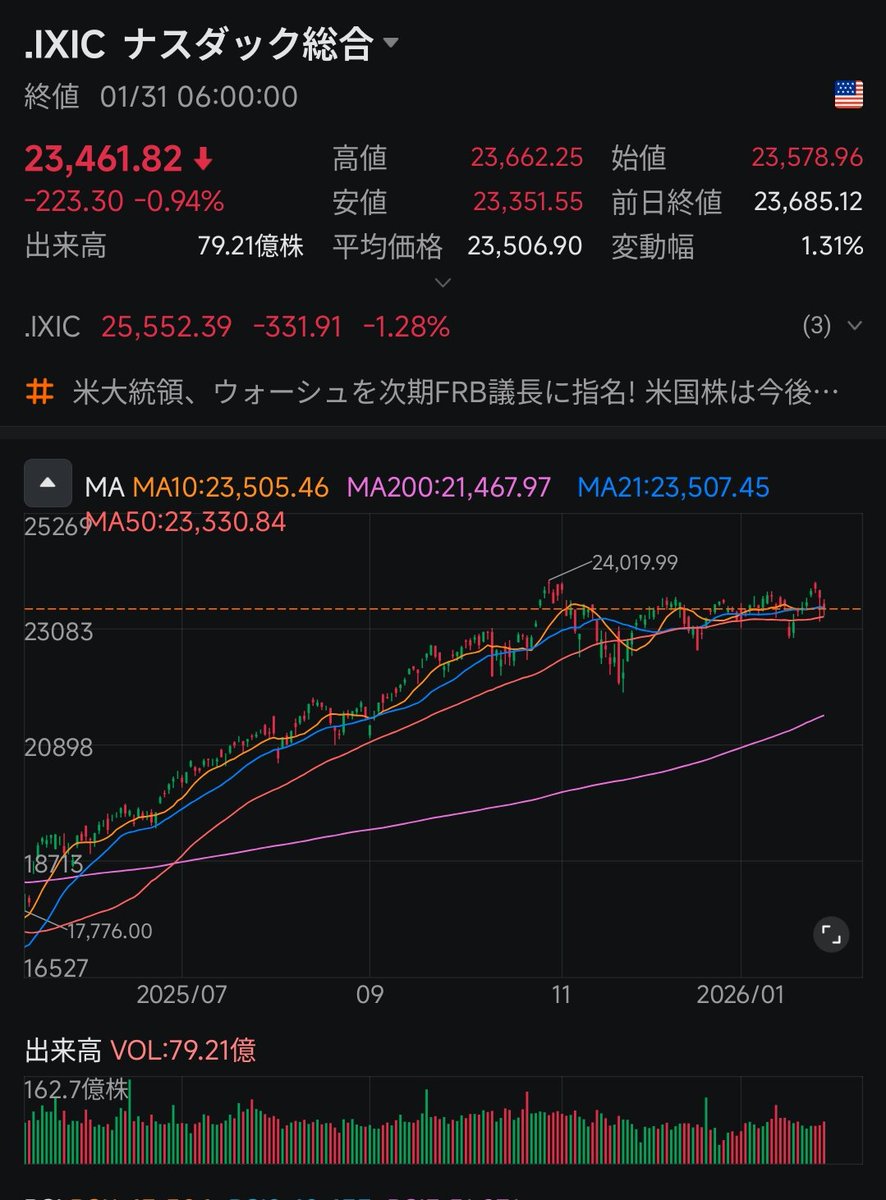Tap the 20898 price axis label
The width and height of the screenshot is (886, 1200).
tap(57, 747)
